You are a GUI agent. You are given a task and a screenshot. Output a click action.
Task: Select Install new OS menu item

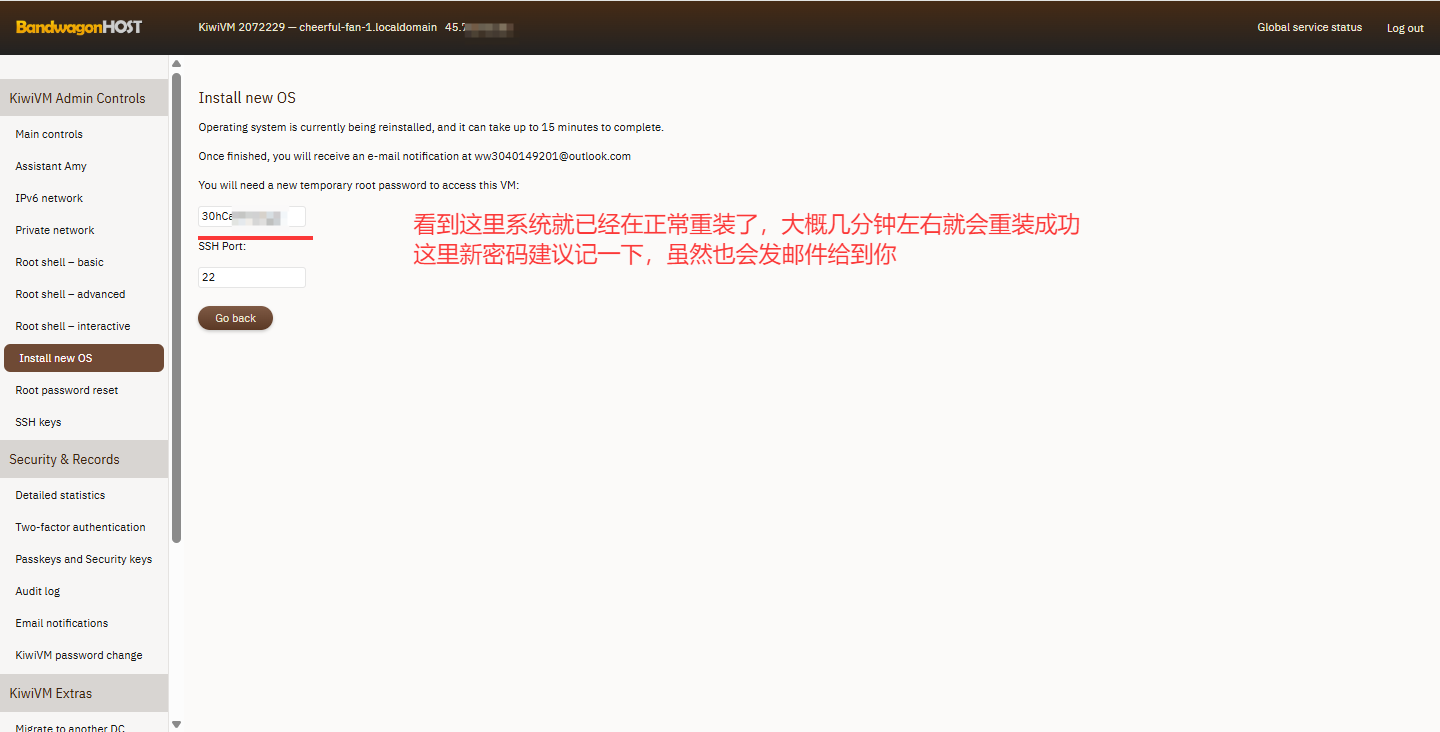point(56,358)
